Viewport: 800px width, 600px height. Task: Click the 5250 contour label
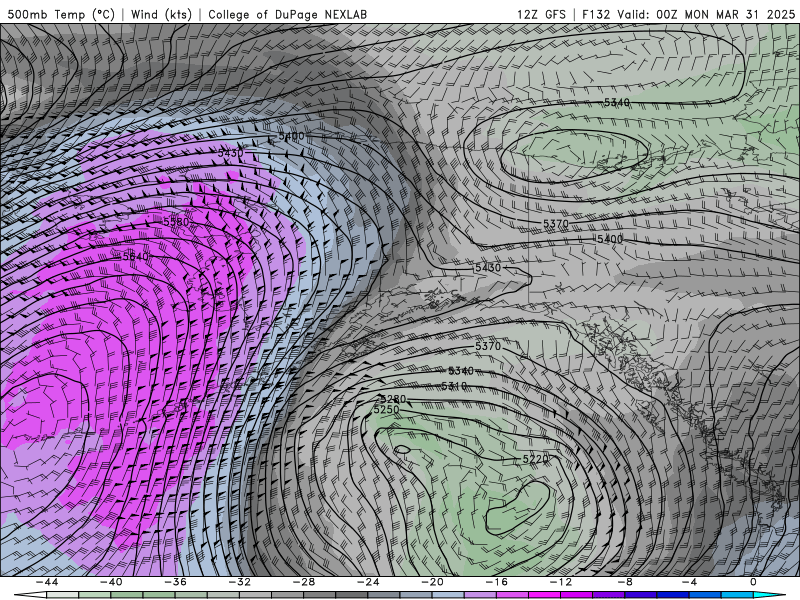386,410
